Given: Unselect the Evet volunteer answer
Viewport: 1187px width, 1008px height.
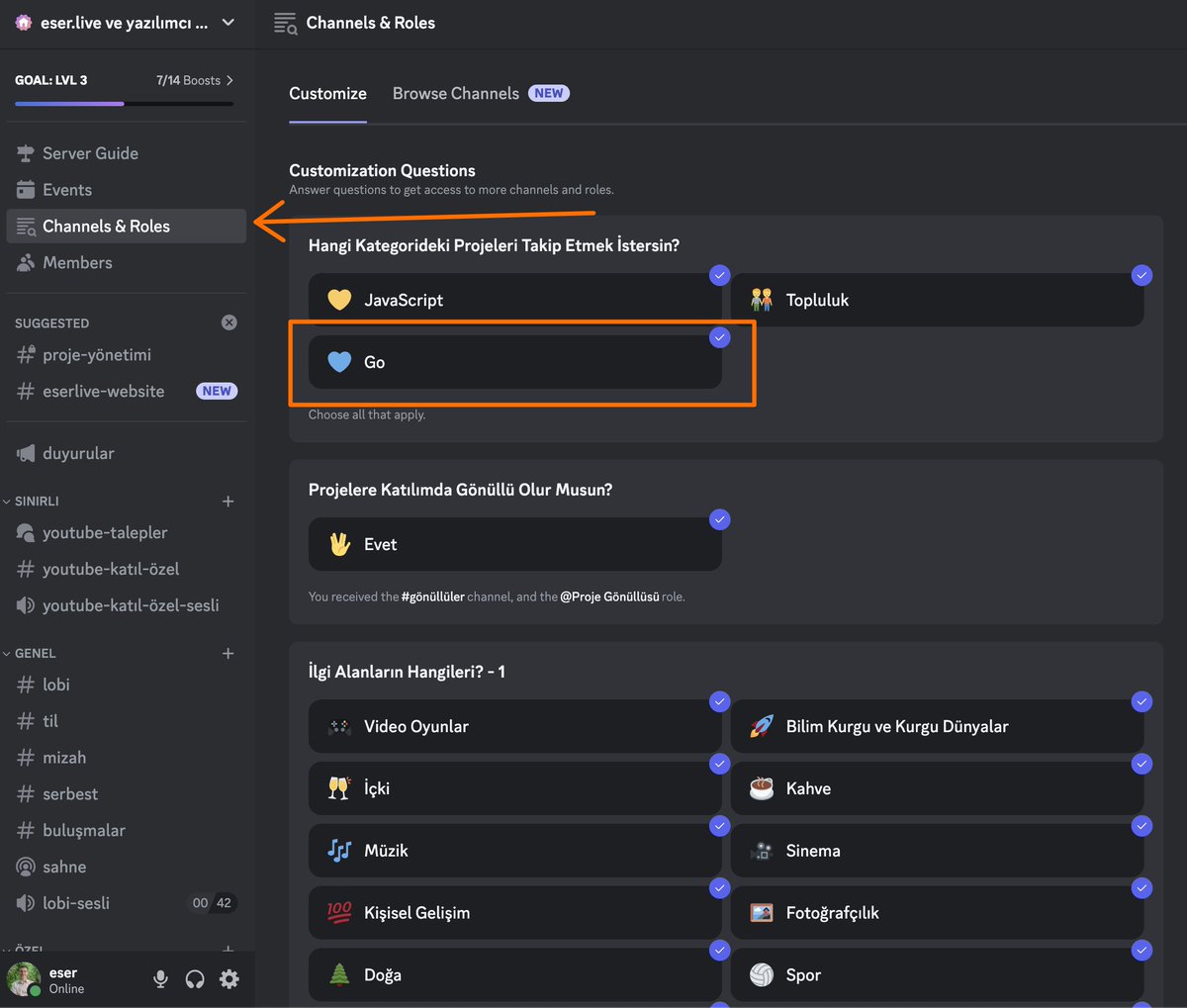Looking at the screenshot, I should (x=514, y=543).
